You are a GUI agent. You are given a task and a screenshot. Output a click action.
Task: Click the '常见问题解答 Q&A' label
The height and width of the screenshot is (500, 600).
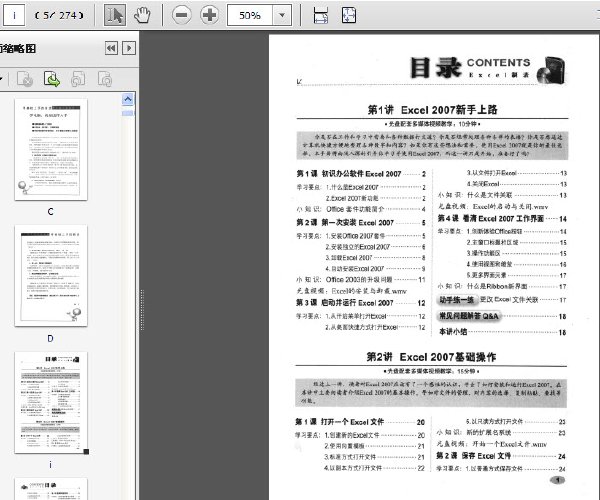point(469,316)
